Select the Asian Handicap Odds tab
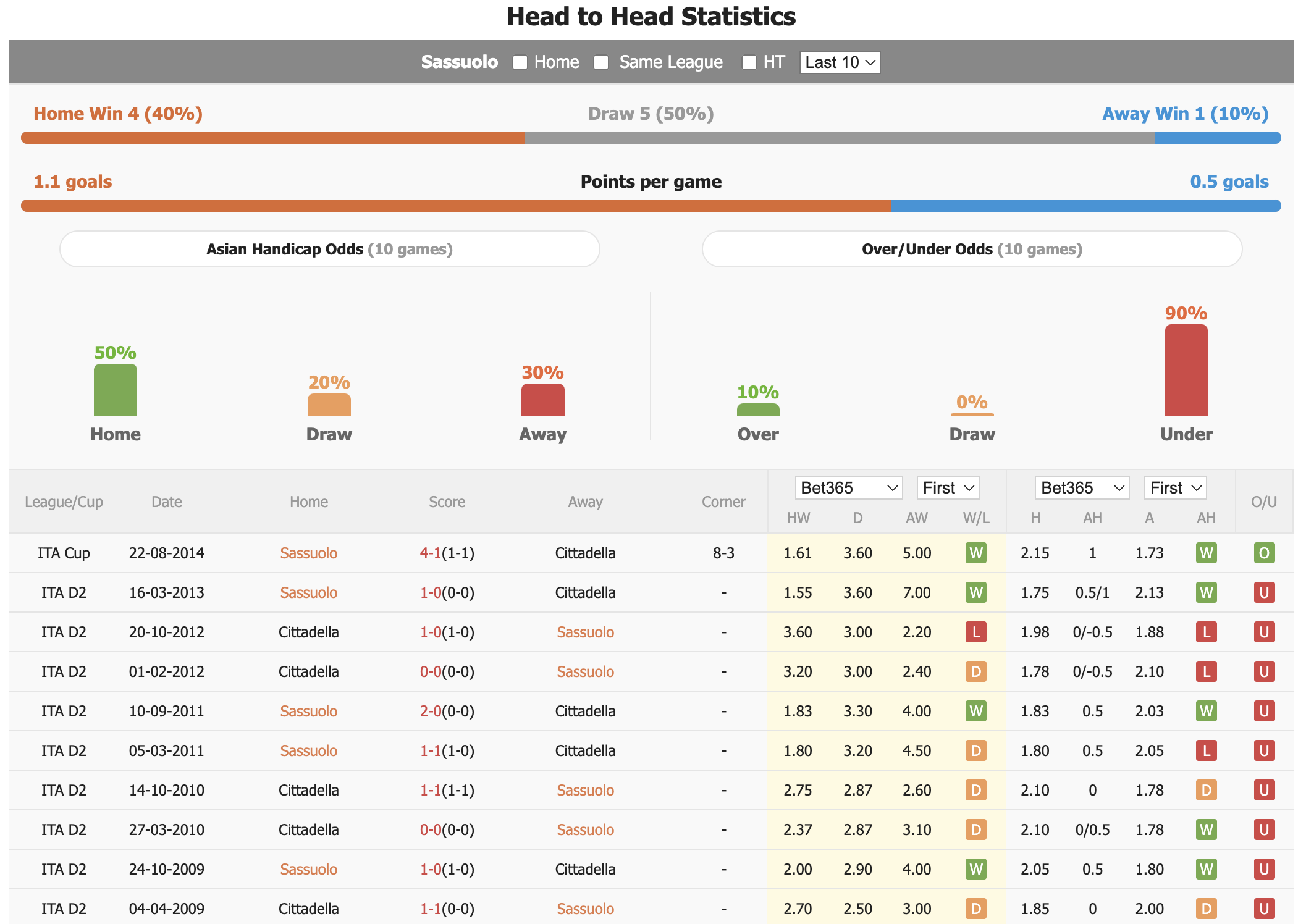1306x924 pixels. point(329,249)
